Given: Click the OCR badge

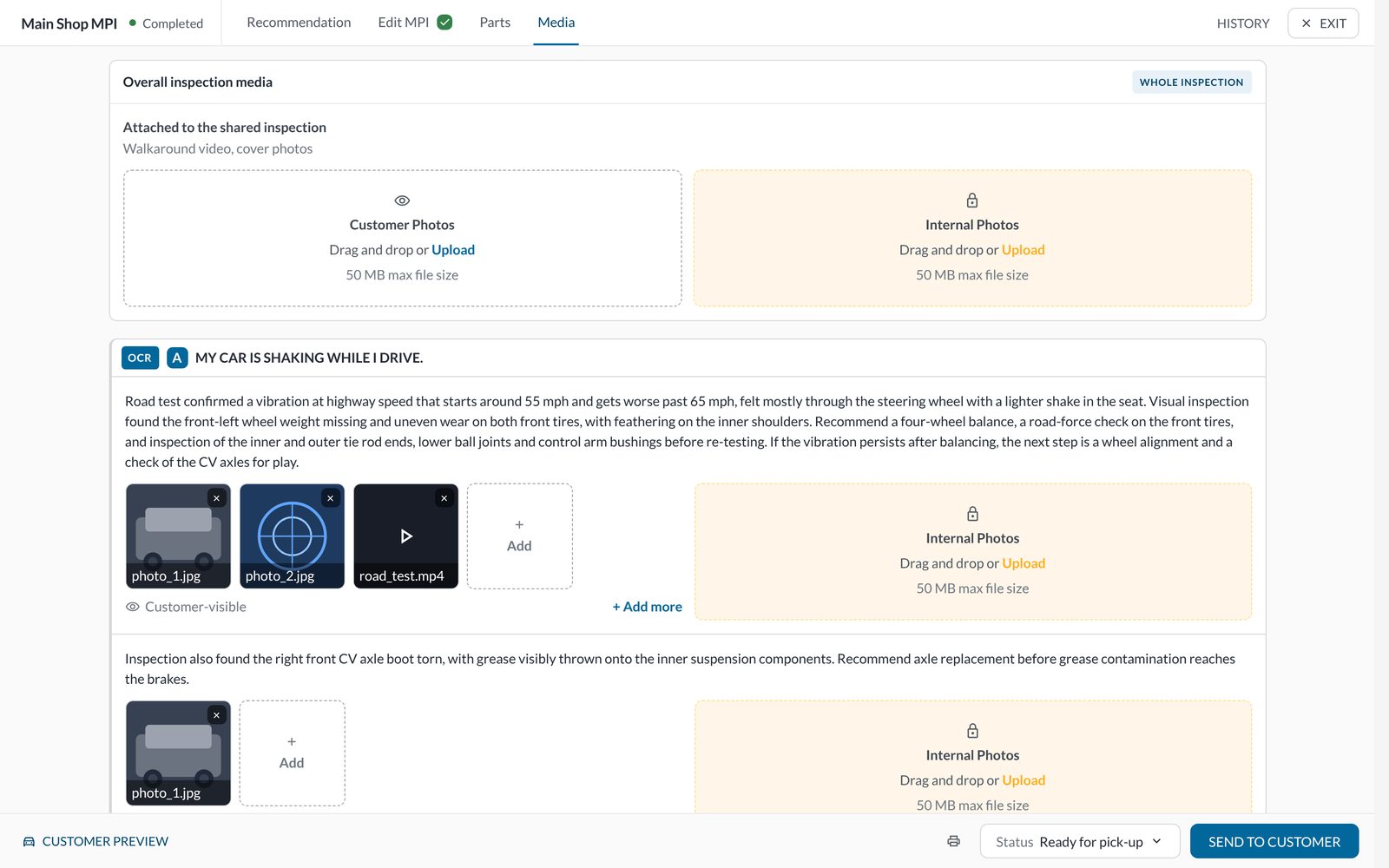Looking at the screenshot, I should (140, 358).
